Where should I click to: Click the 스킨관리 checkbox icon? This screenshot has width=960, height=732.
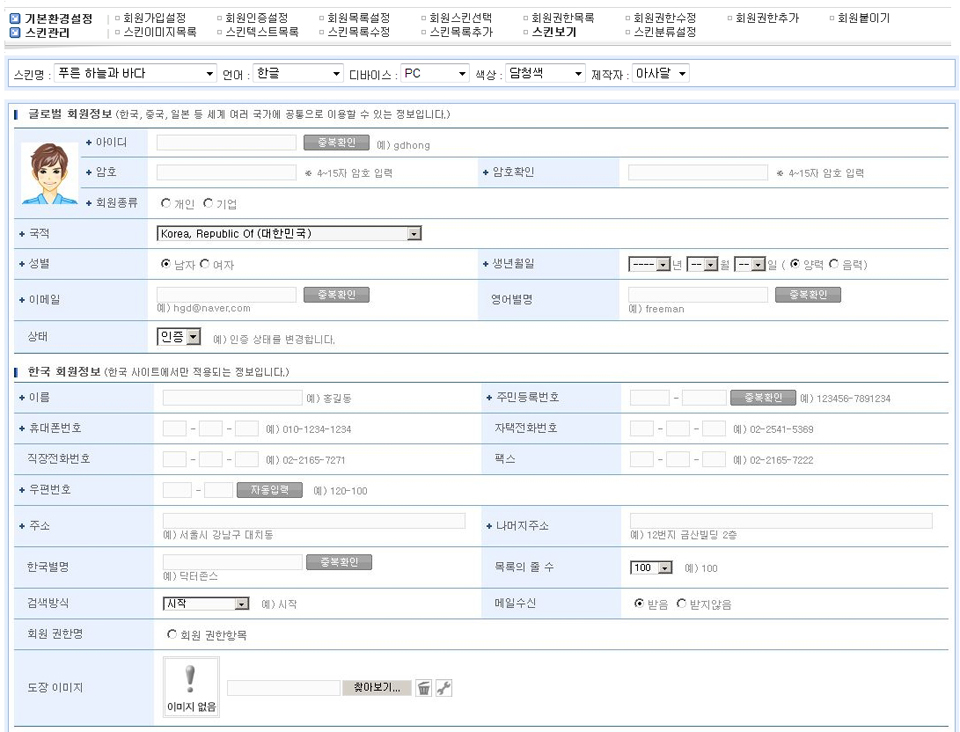[14, 32]
